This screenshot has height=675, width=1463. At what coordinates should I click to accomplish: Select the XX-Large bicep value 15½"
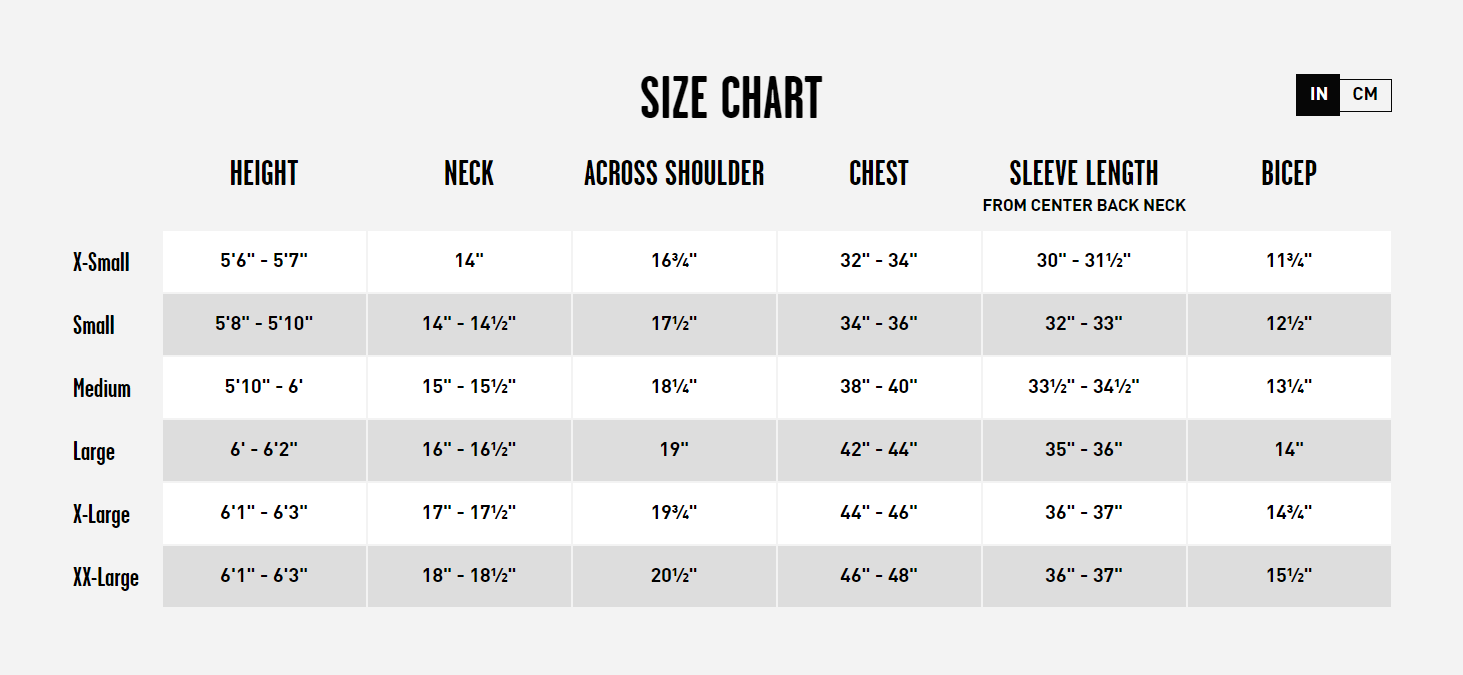(1289, 576)
